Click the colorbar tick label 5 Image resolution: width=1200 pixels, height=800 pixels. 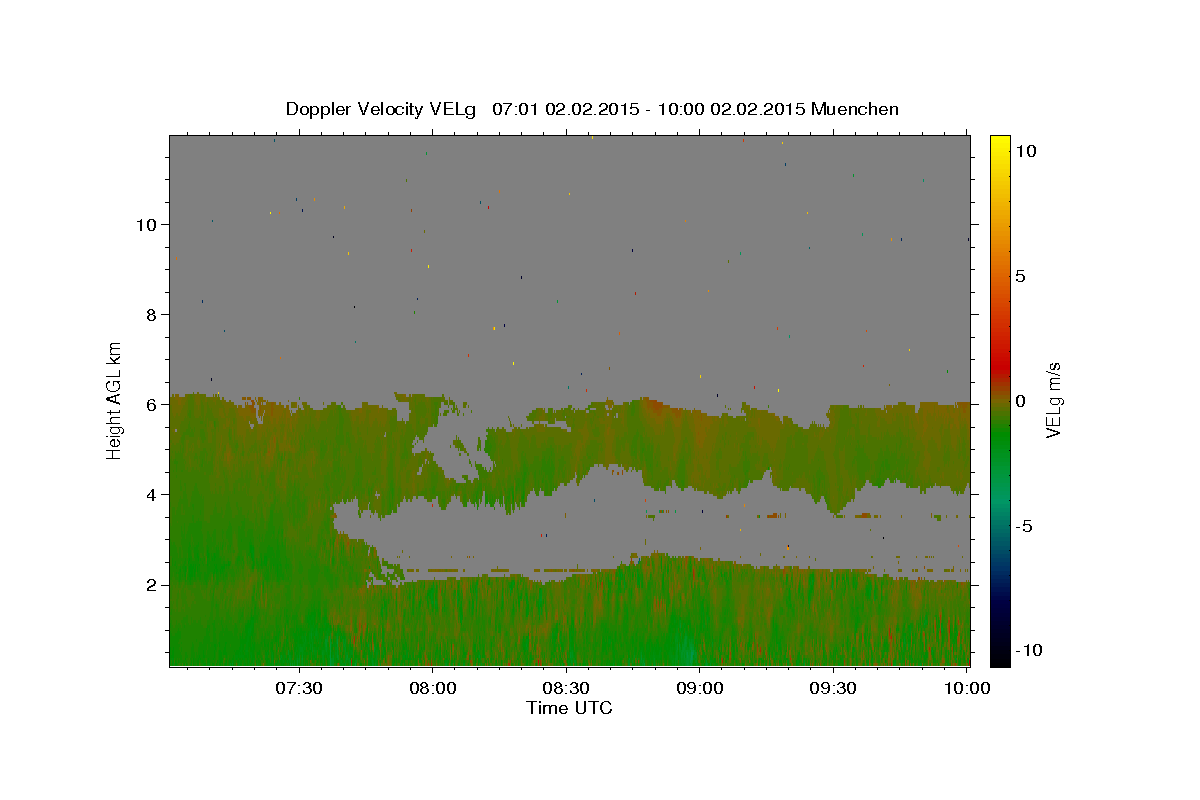[1021, 277]
